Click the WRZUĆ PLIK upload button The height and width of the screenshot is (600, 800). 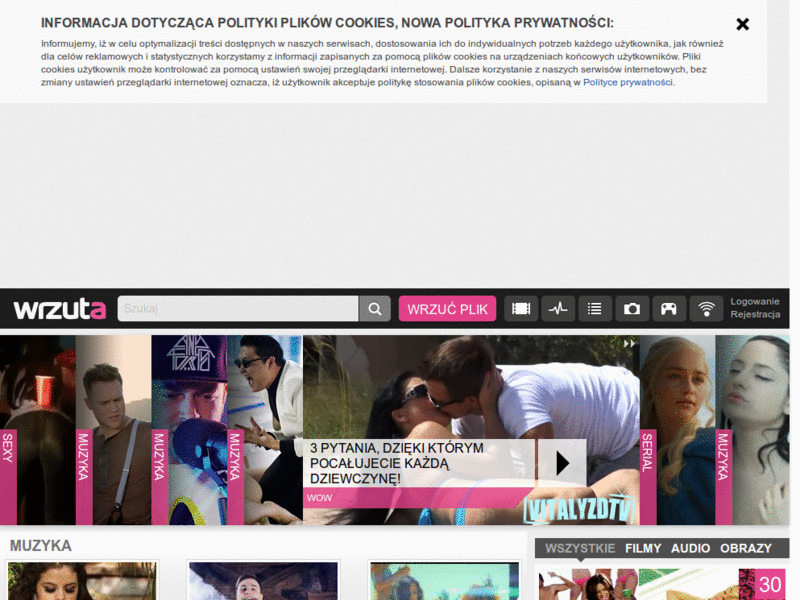pos(447,309)
